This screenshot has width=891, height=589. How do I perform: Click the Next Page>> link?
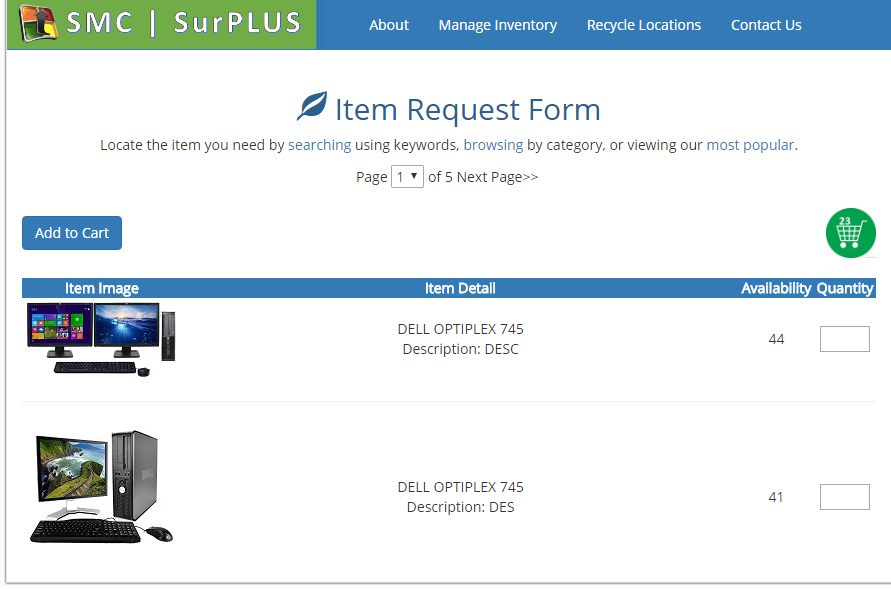497,177
